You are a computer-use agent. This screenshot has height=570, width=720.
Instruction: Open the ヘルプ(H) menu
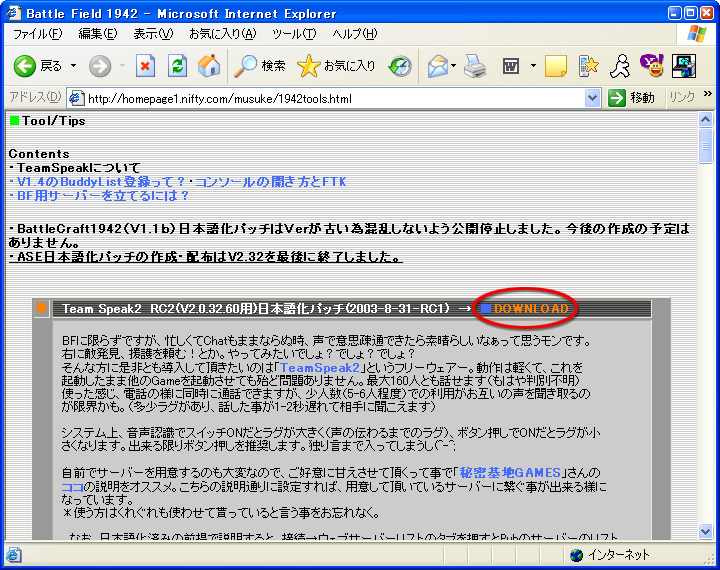(x=354, y=34)
